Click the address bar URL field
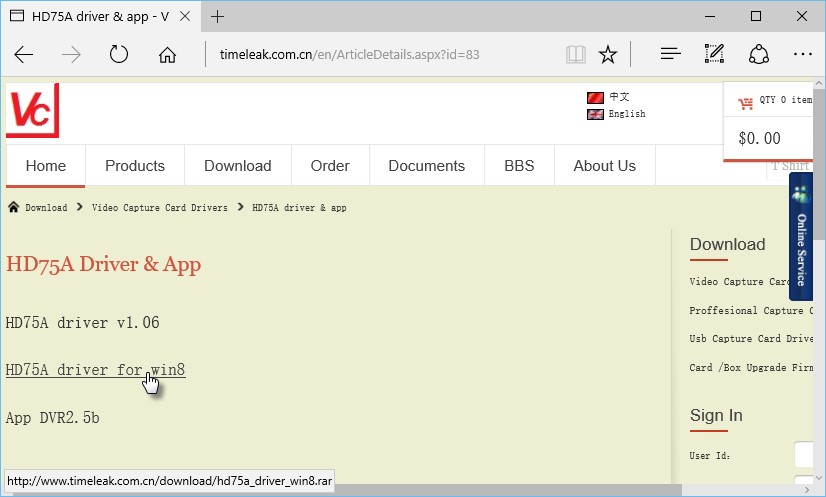The image size is (826, 497). tap(380, 54)
